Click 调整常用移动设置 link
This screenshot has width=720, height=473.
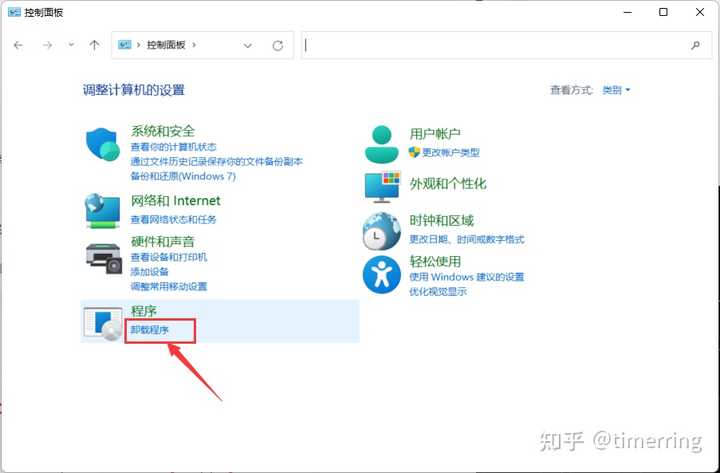[x=169, y=287]
